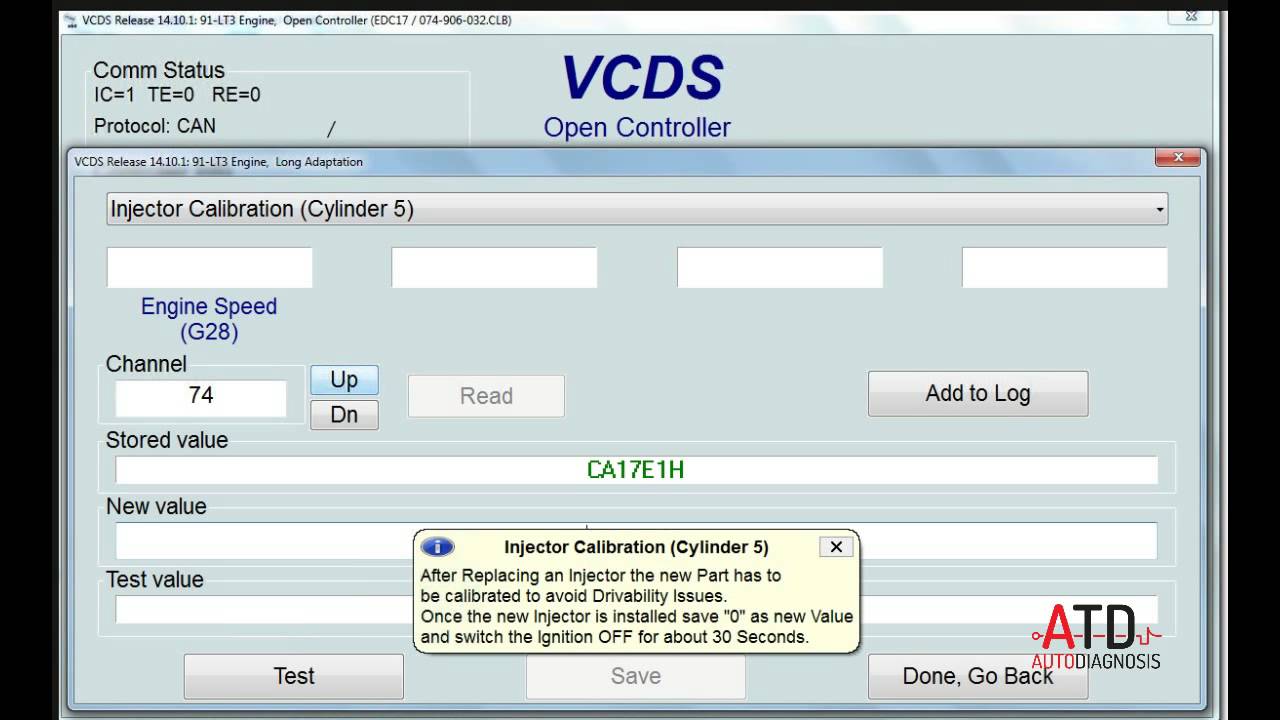The width and height of the screenshot is (1280, 720).
Task: Click the Engine Speed (G28) label
Action: pos(209,319)
